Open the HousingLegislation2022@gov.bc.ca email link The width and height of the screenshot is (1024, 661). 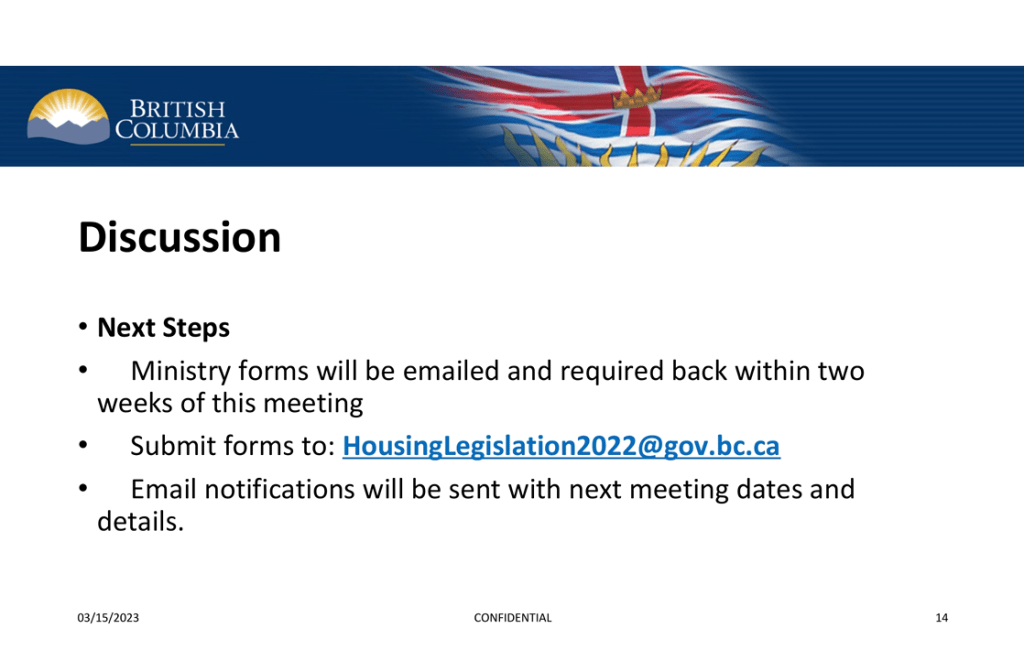click(561, 447)
